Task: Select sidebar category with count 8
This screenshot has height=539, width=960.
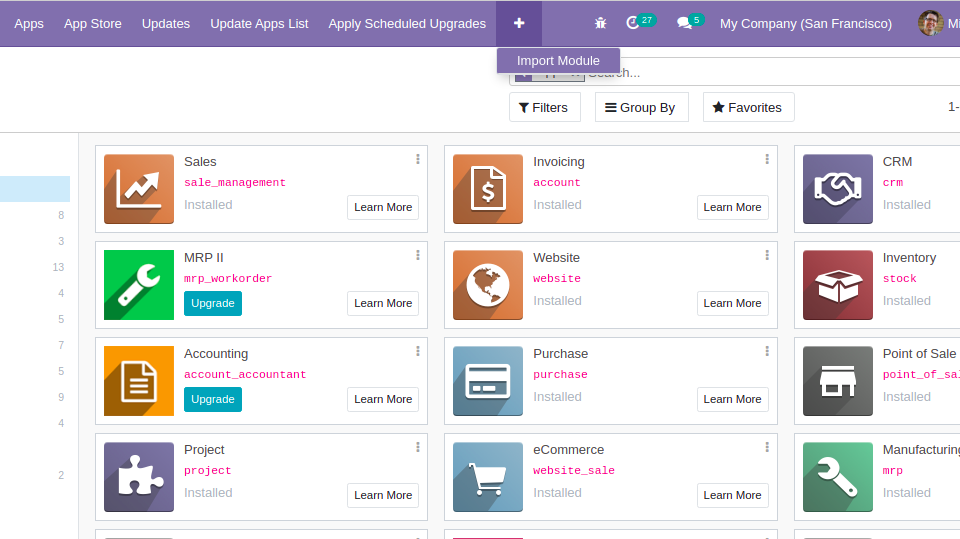Action: pos(35,215)
